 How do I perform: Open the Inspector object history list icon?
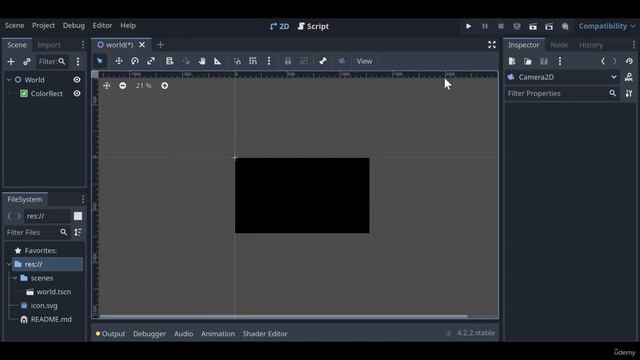pos(629,61)
